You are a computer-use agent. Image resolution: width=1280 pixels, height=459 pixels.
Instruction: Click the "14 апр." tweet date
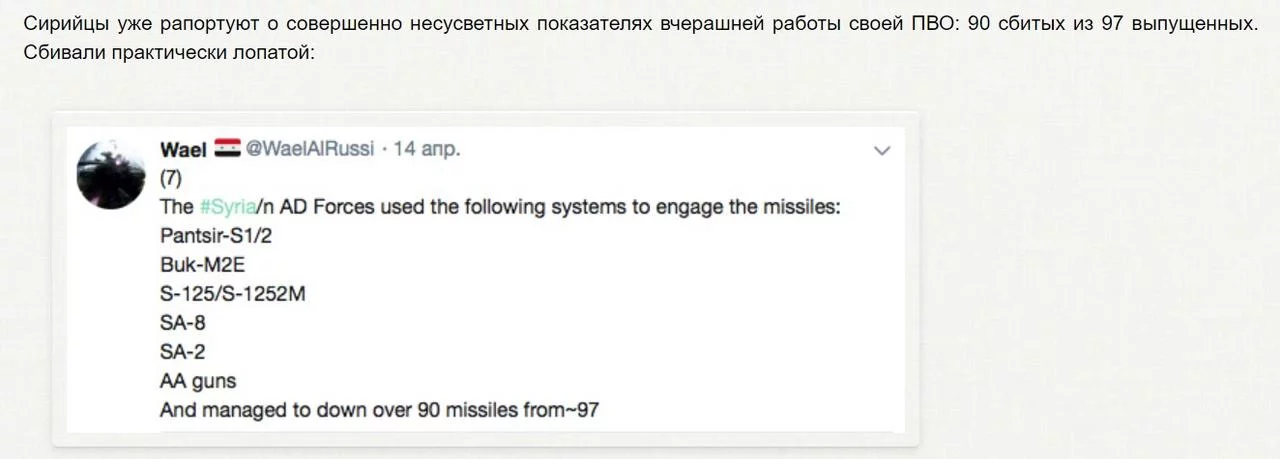click(427, 149)
